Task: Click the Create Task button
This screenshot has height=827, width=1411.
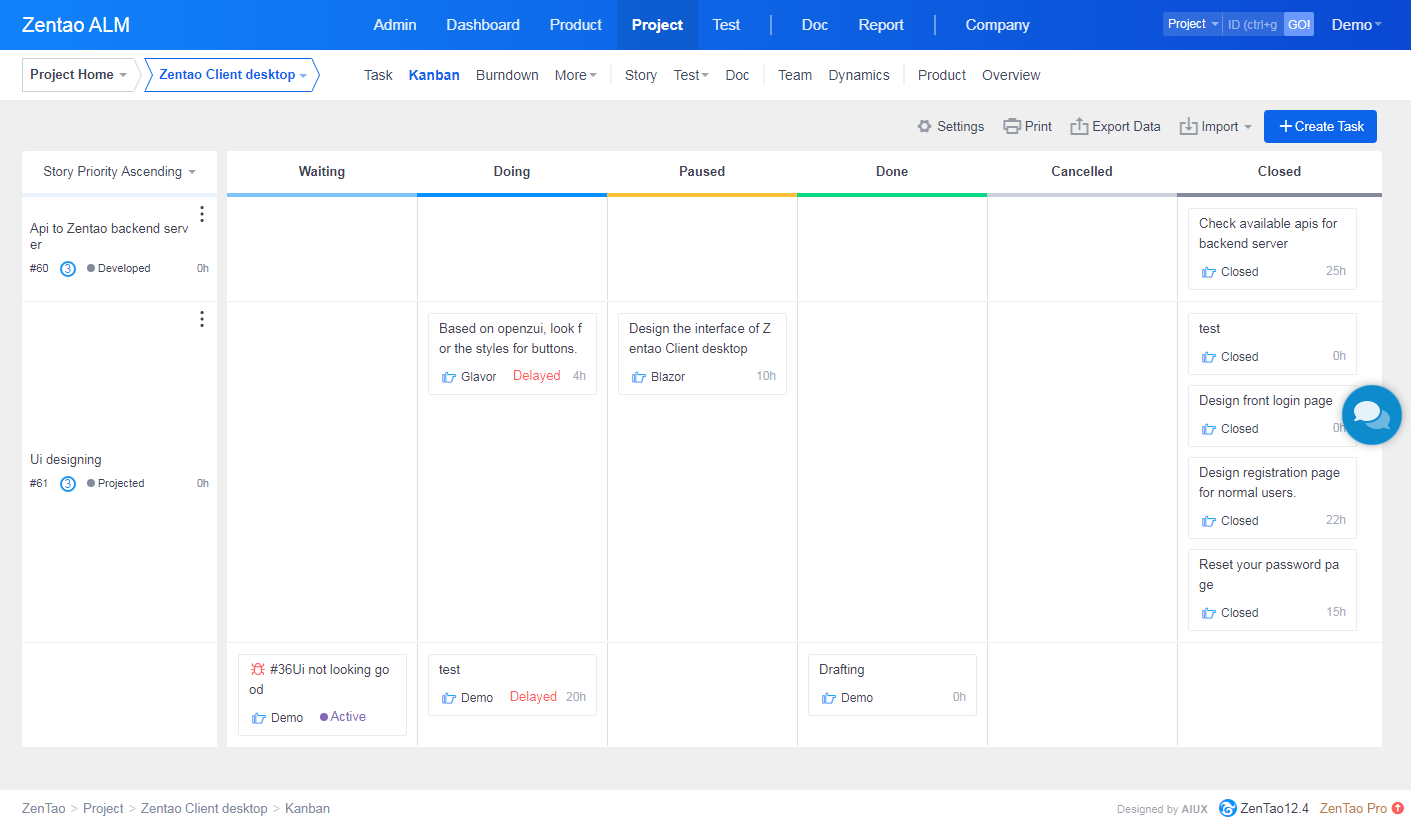Action: [1320, 127]
